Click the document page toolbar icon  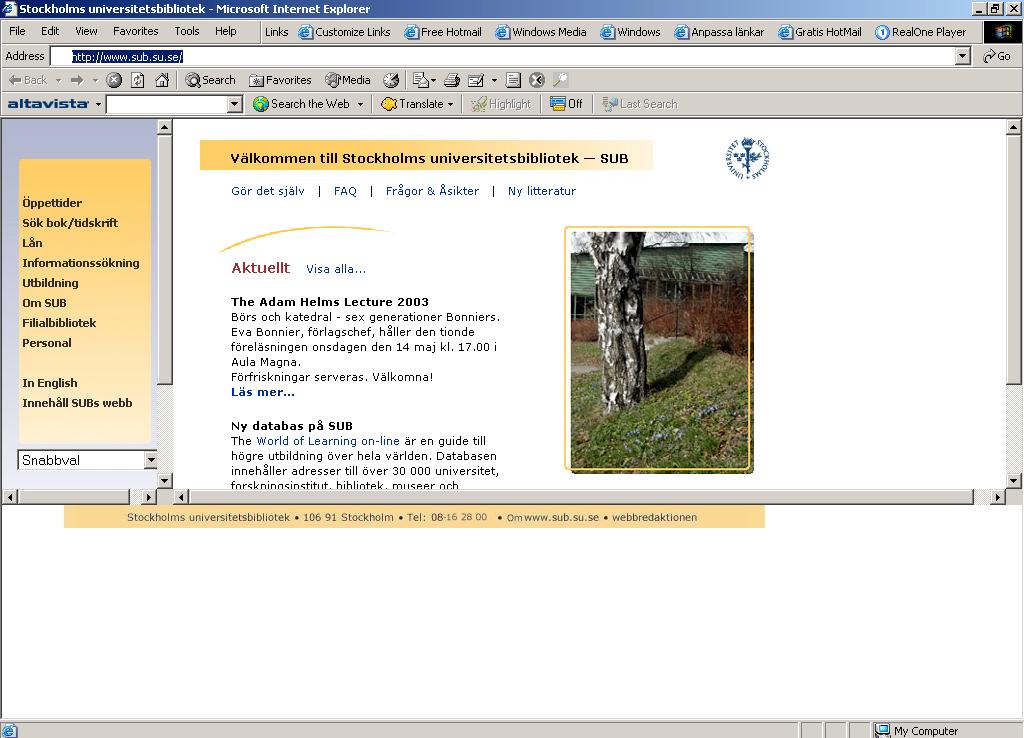coord(513,80)
